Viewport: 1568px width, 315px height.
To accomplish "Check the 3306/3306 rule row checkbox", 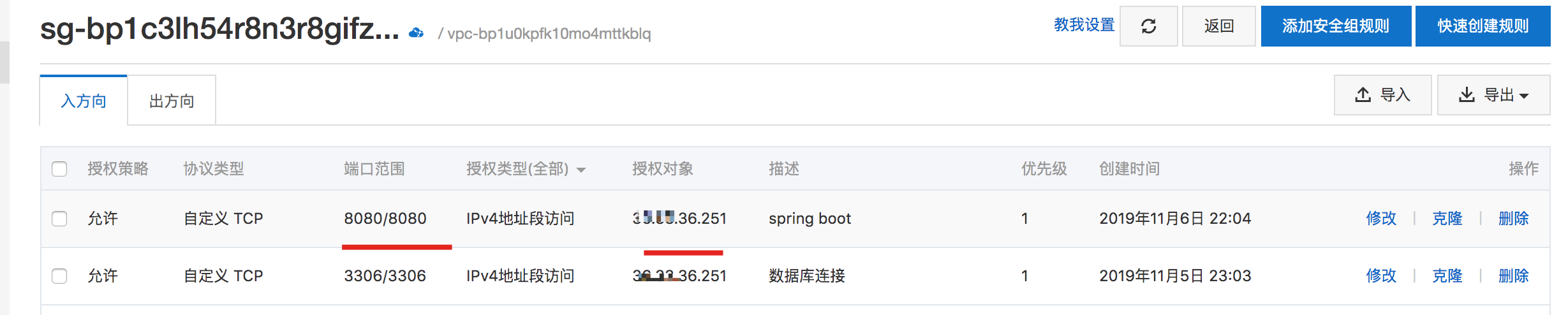I will tap(59, 276).
